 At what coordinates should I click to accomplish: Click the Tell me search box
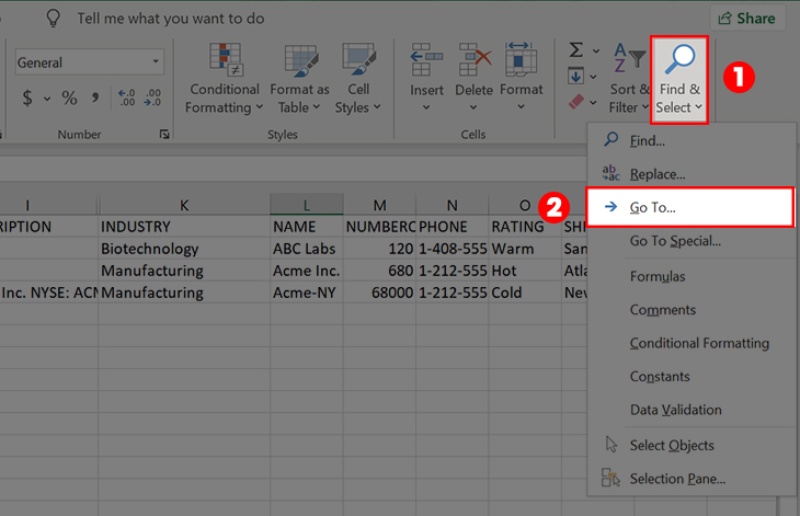click(170, 18)
